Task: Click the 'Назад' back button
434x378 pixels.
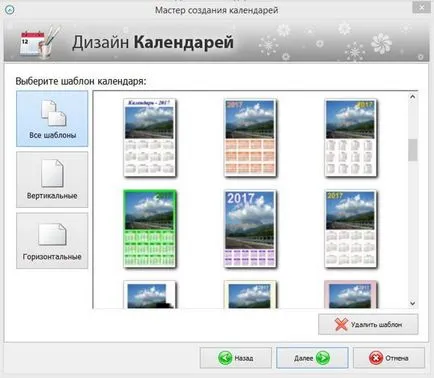Action: [x=236, y=358]
